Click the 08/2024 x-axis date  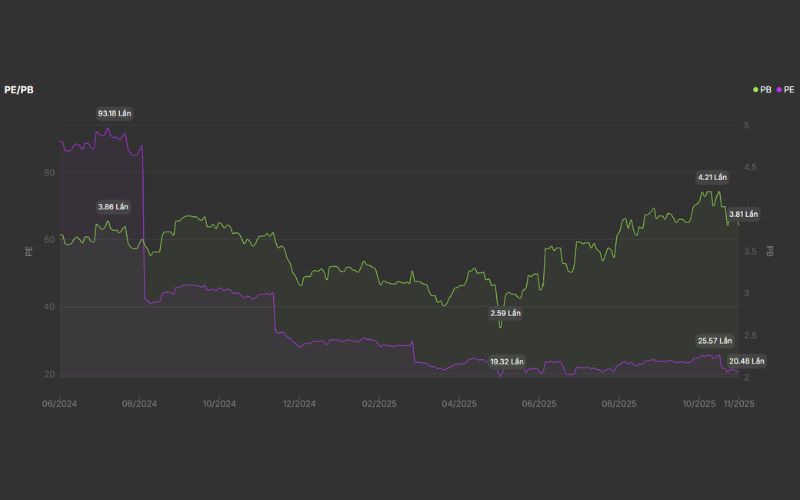(x=140, y=404)
